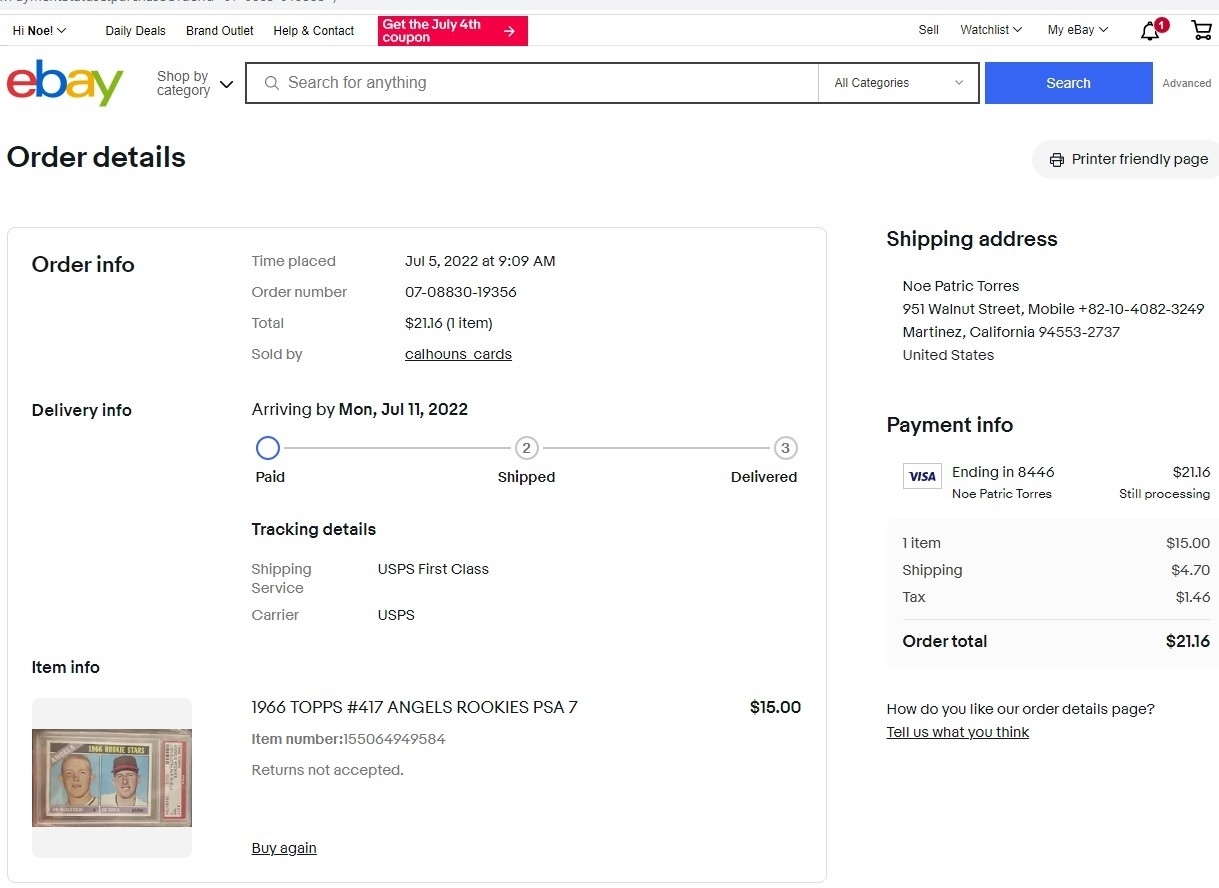Open seller calhouns_cards profile
The width and height of the screenshot is (1219, 888).
[458, 354]
